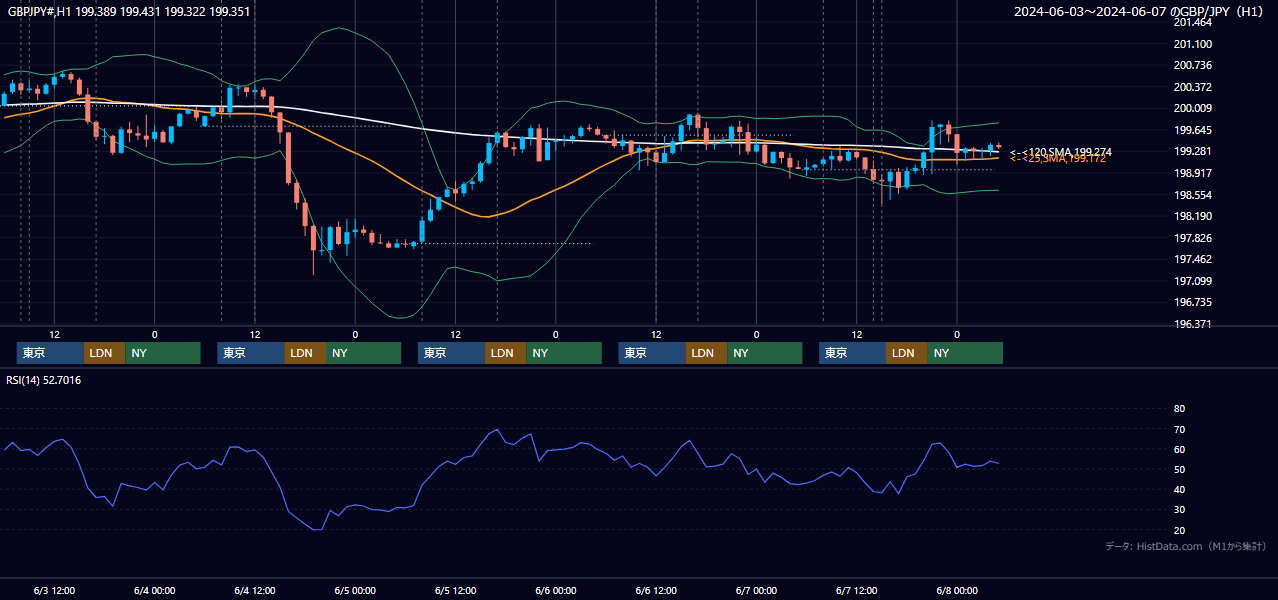1278x600 pixels.
Task: Click price axis value 196.371
Action: tap(1192, 324)
